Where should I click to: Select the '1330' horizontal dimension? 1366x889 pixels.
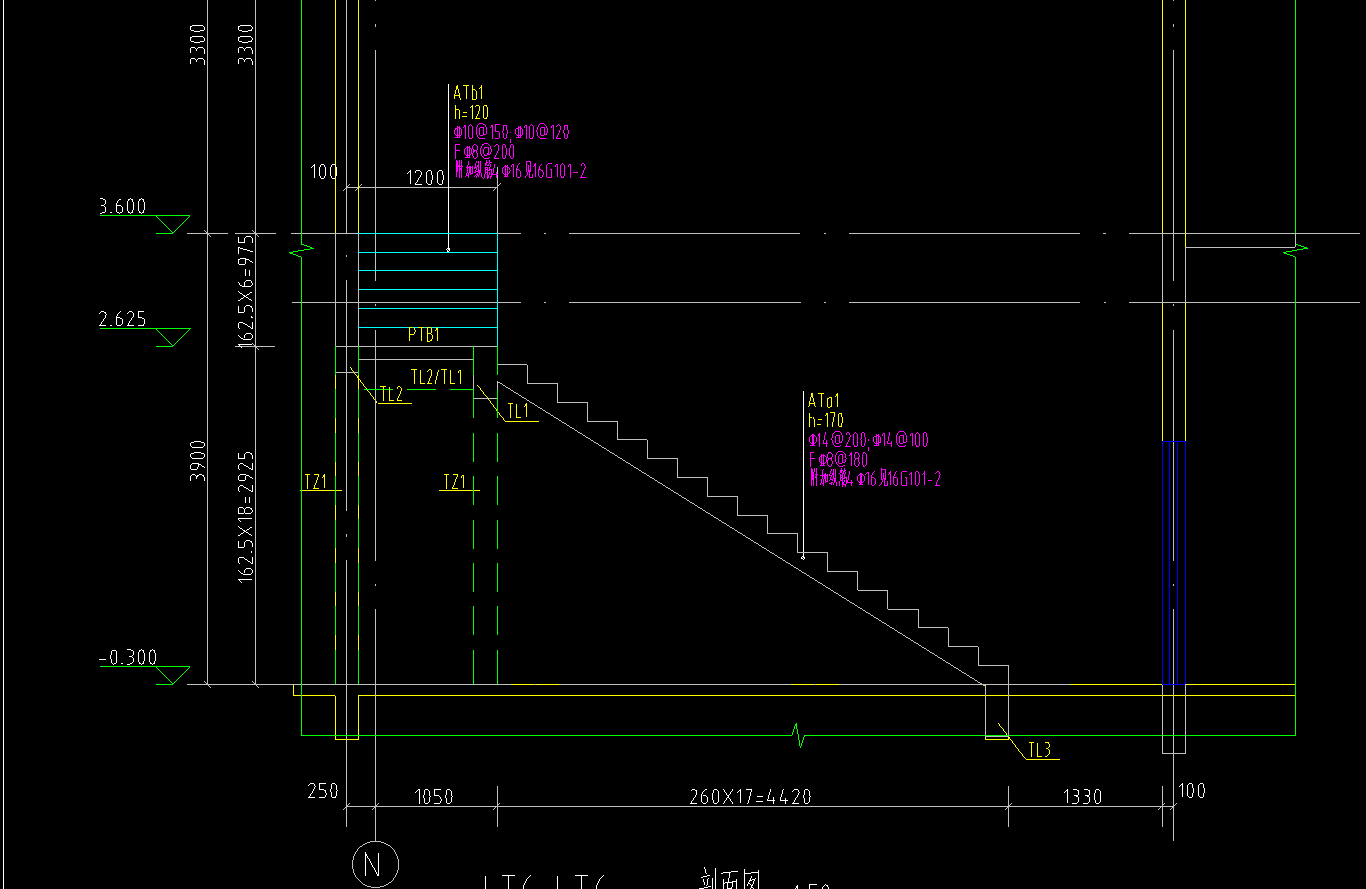point(1082,797)
